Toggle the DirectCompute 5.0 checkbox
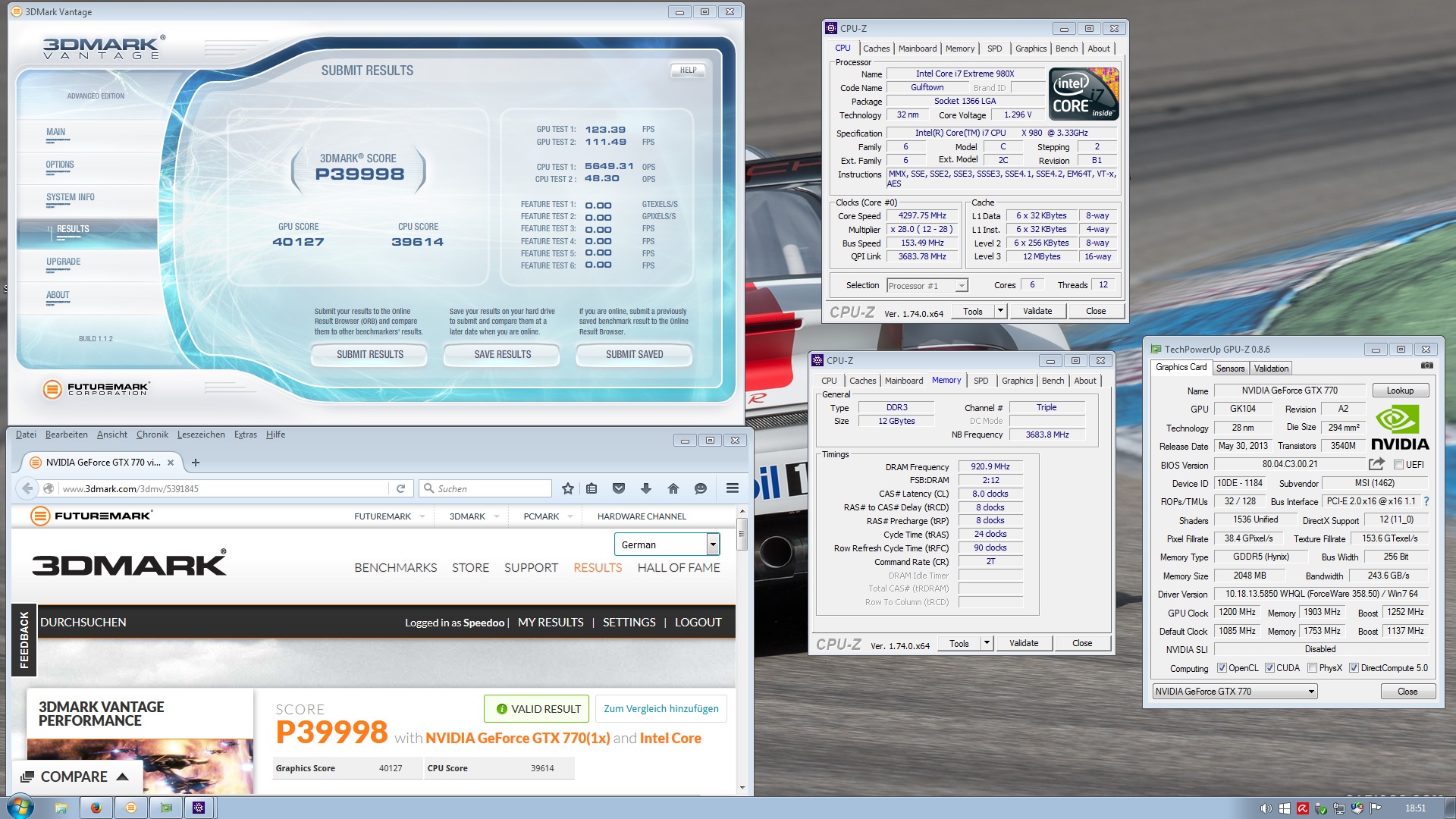Screen dimensions: 1456x819 coord(1354,668)
